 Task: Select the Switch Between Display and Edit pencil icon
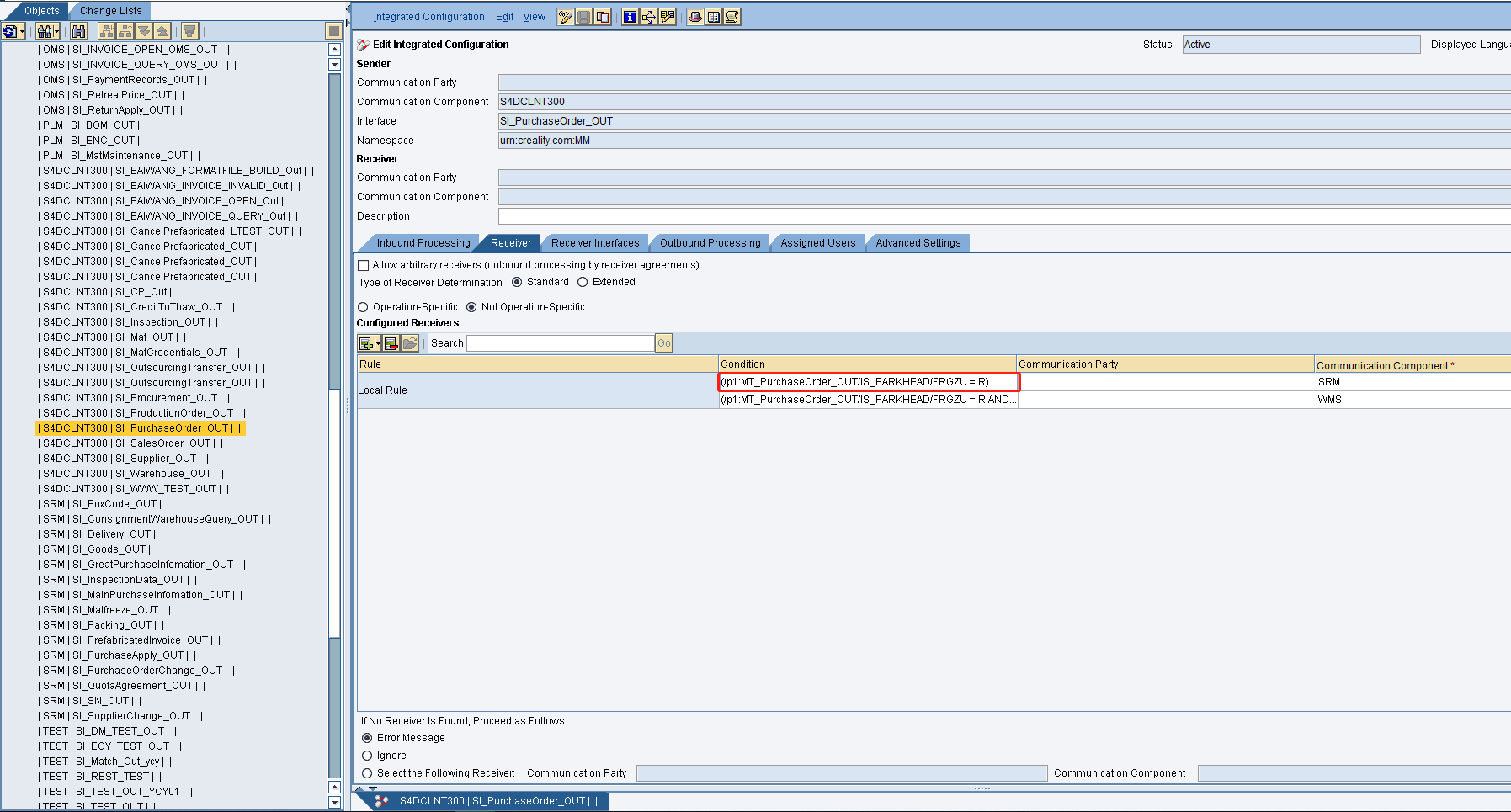(566, 17)
